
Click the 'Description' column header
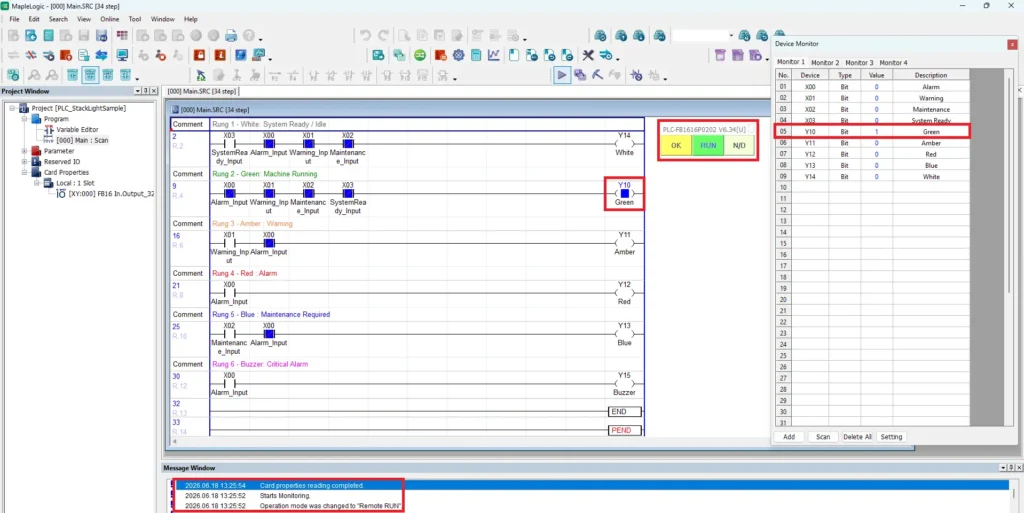click(x=931, y=75)
